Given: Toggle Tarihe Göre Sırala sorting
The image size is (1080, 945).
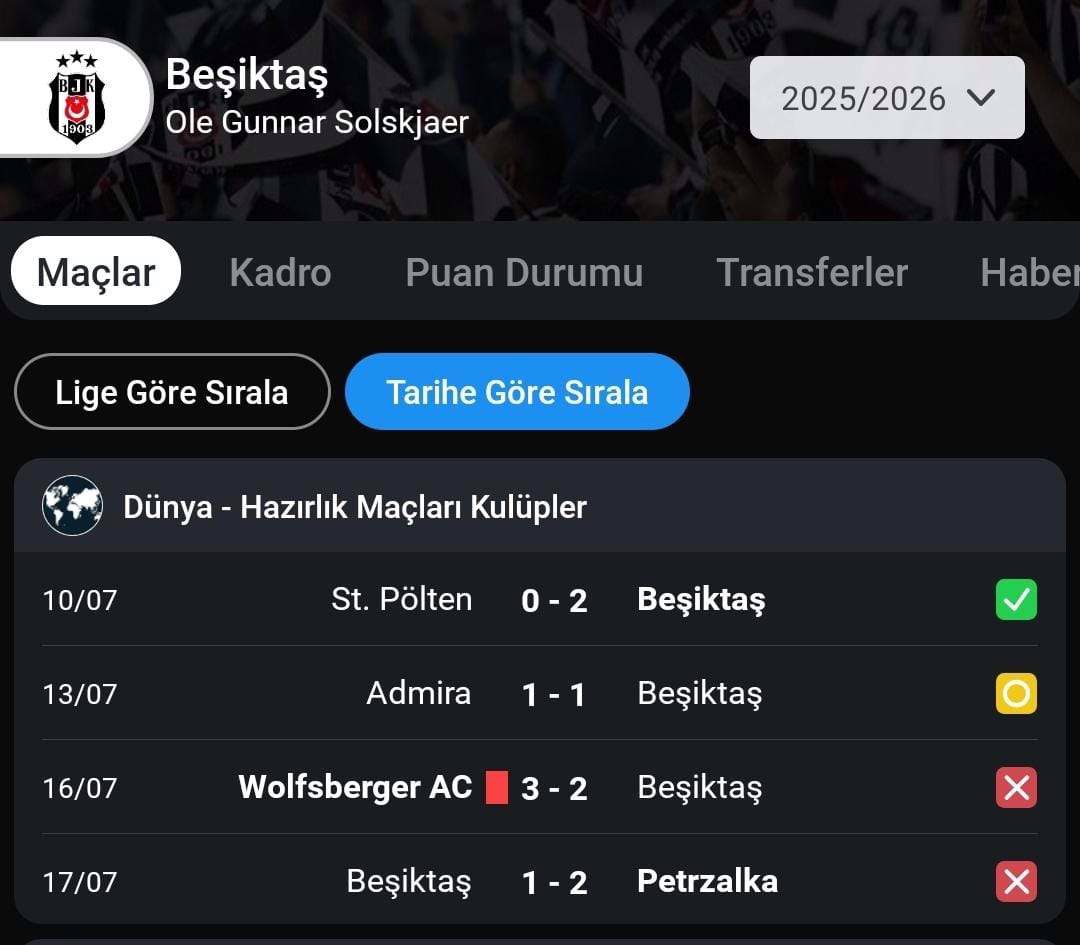Looking at the screenshot, I should tap(517, 392).
